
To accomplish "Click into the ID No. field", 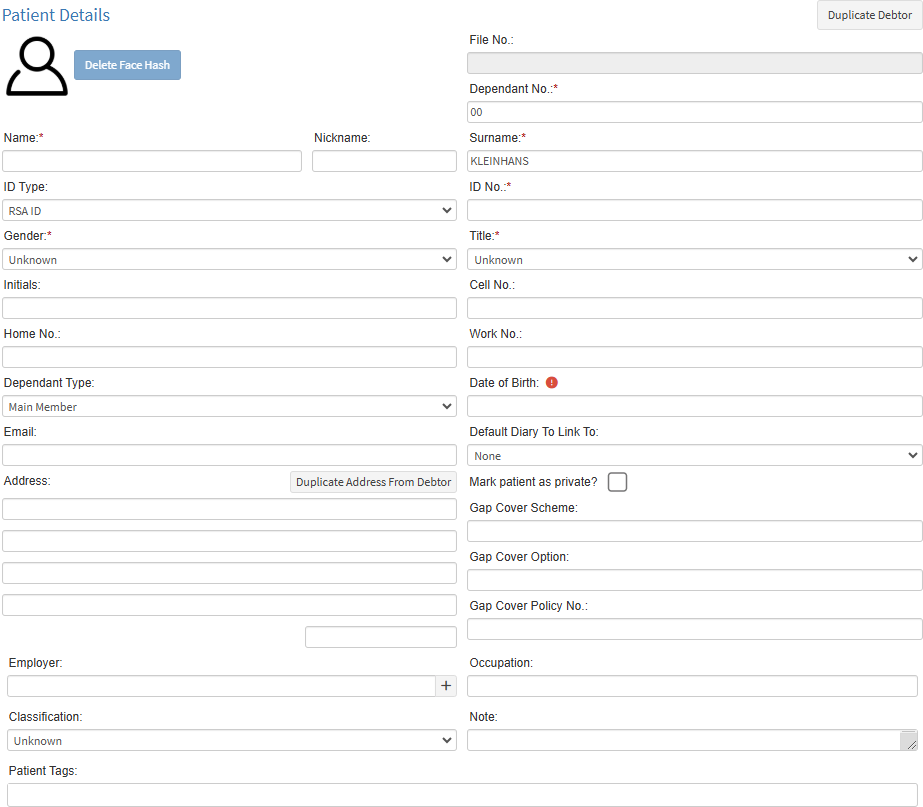I will coord(694,210).
